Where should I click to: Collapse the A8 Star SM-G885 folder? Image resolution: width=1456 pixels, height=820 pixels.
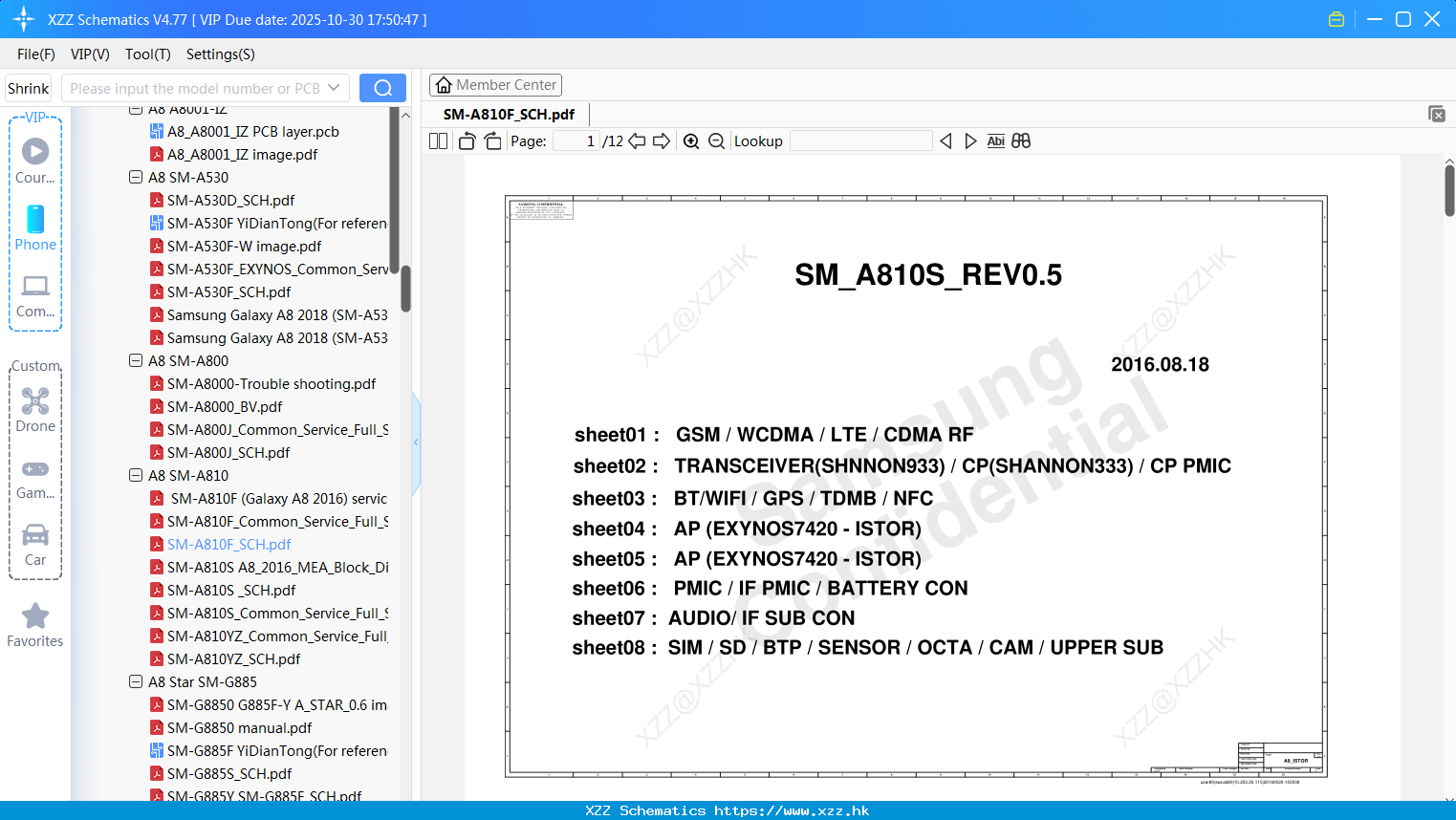point(136,681)
